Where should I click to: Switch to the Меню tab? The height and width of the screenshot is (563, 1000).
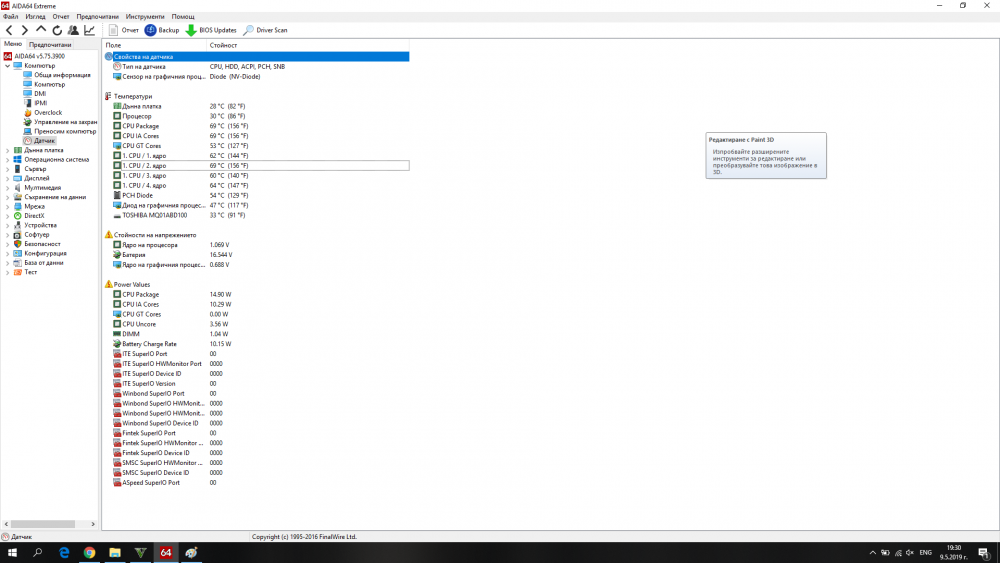click(13, 44)
